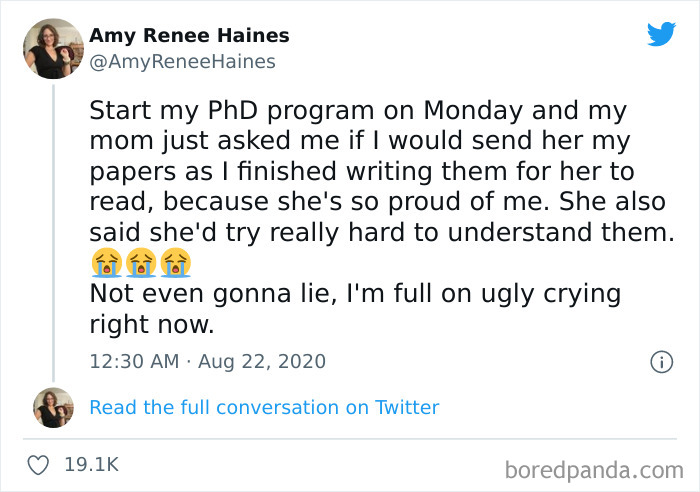
Task: Click the last crying face emoji
Action: point(175,263)
